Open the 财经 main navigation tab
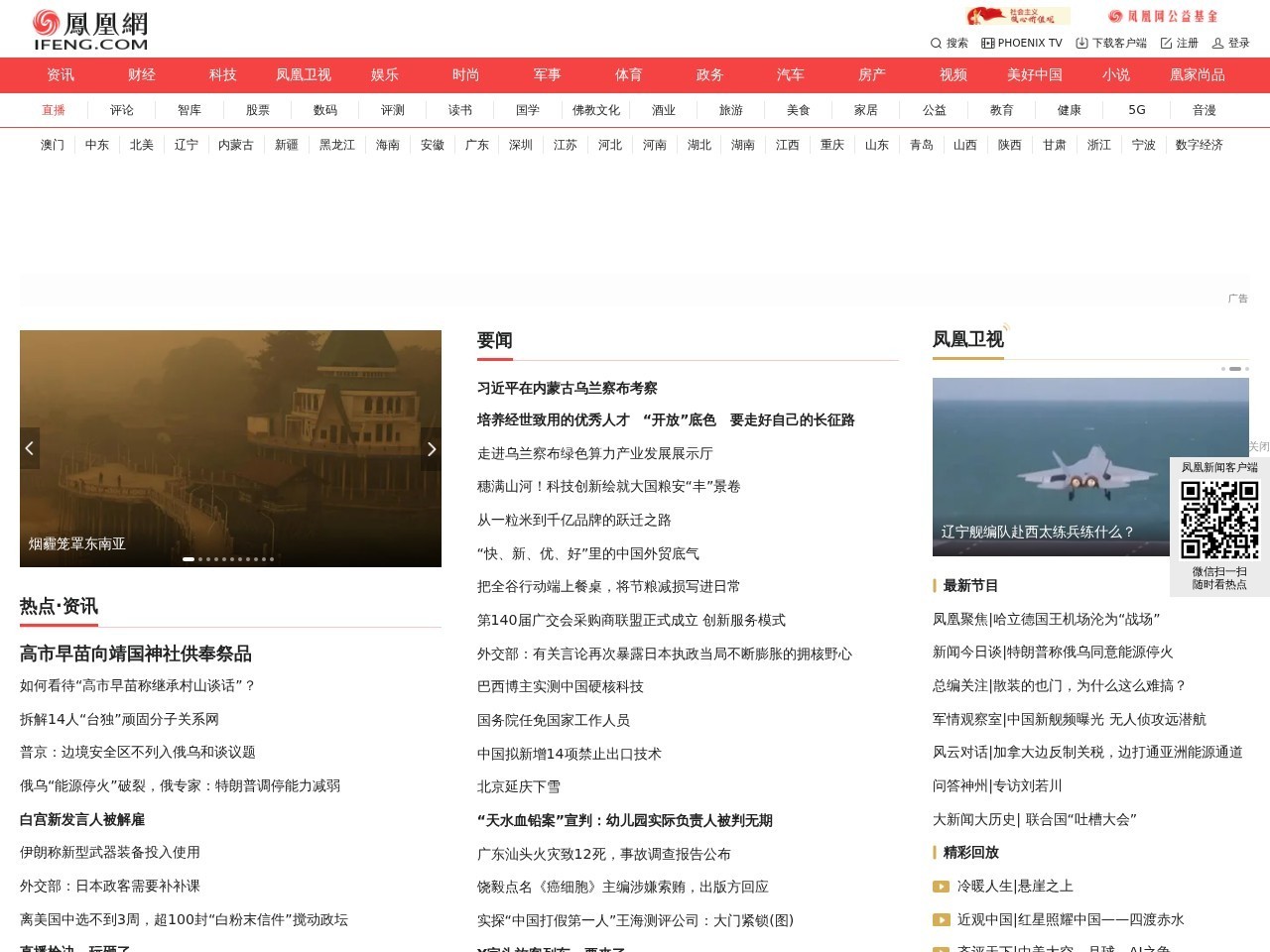The height and width of the screenshot is (952, 1270). point(142,74)
